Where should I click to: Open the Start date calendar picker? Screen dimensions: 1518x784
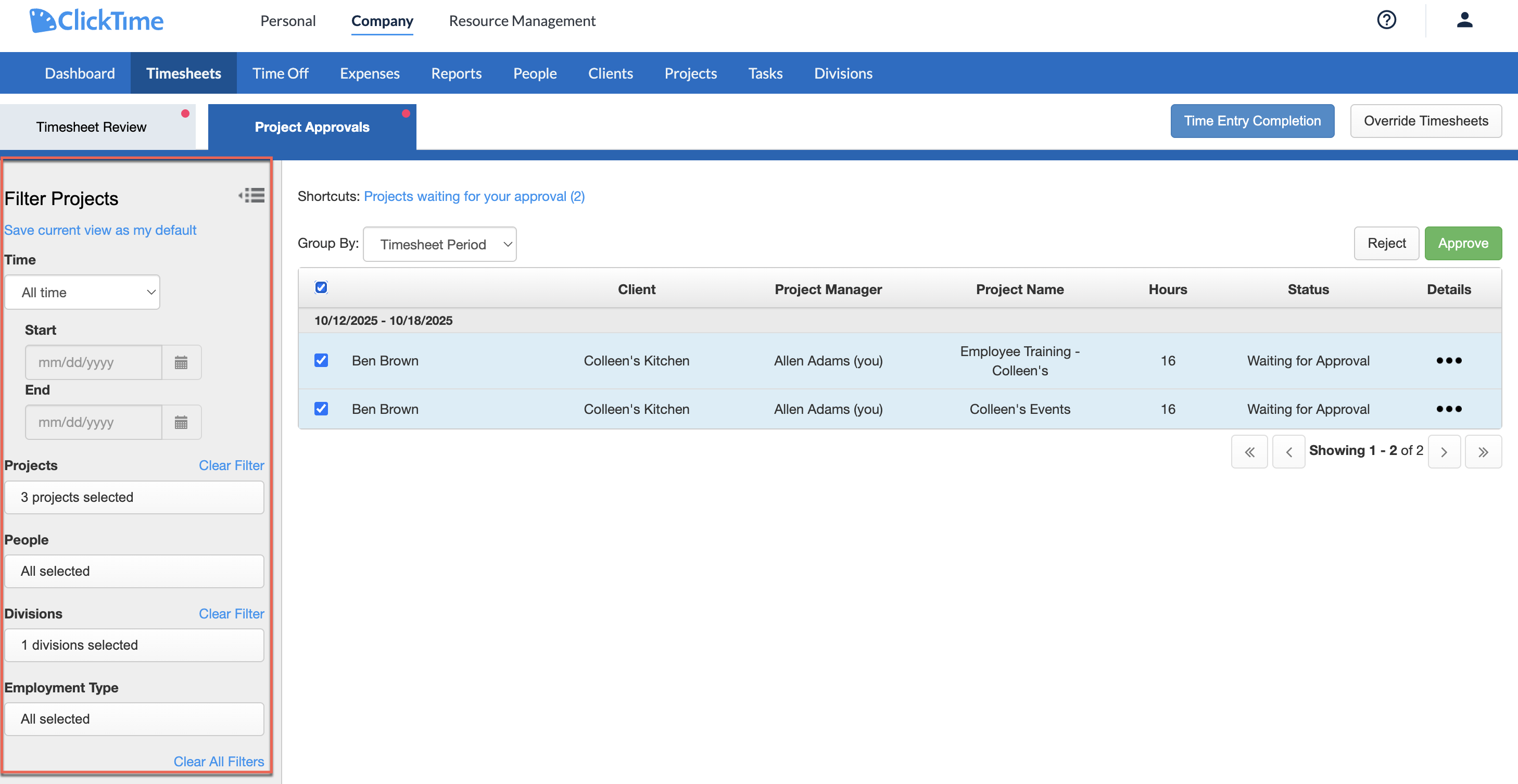pyautogui.click(x=181, y=362)
